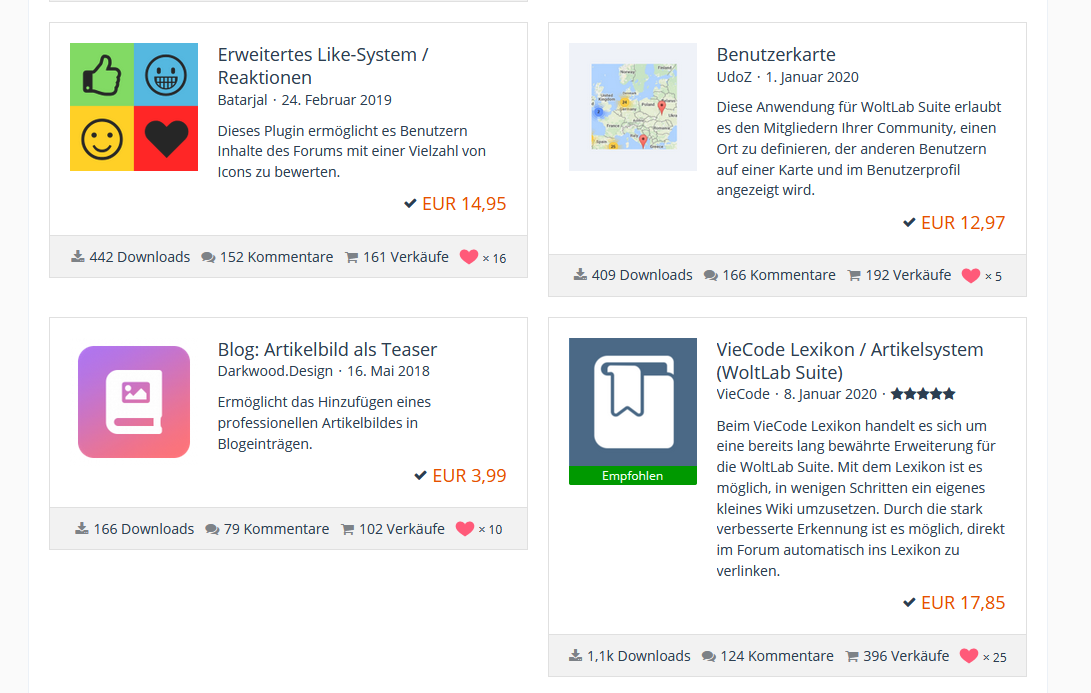
Task: Click the heart icon showing 16 likes
Action: [x=468, y=257]
